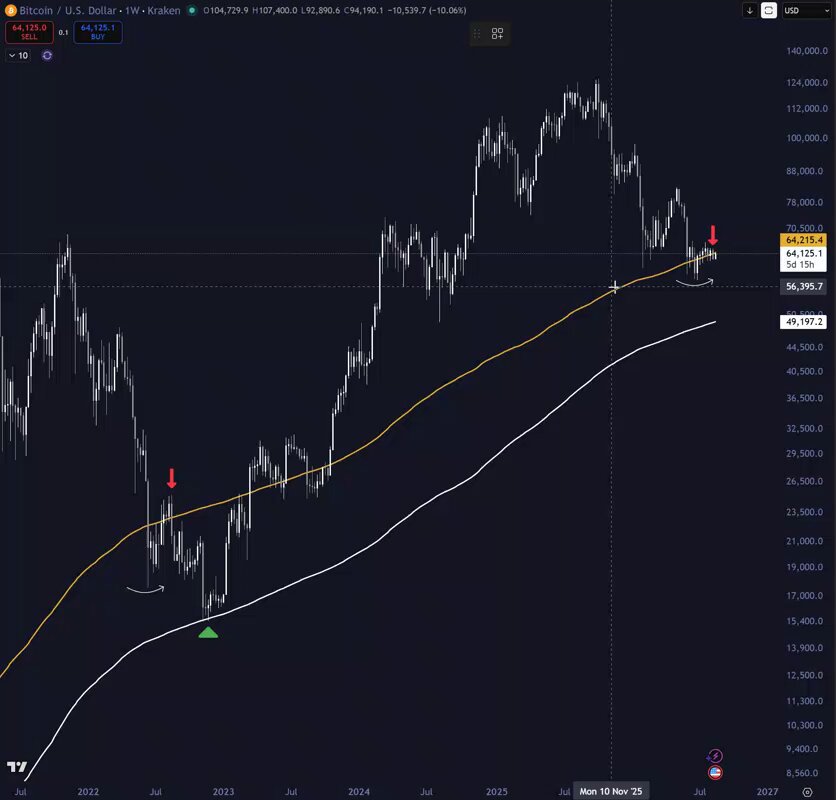Open chart settings hexagon gear icon
This screenshot has width=836, height=800.
[807, 792]
